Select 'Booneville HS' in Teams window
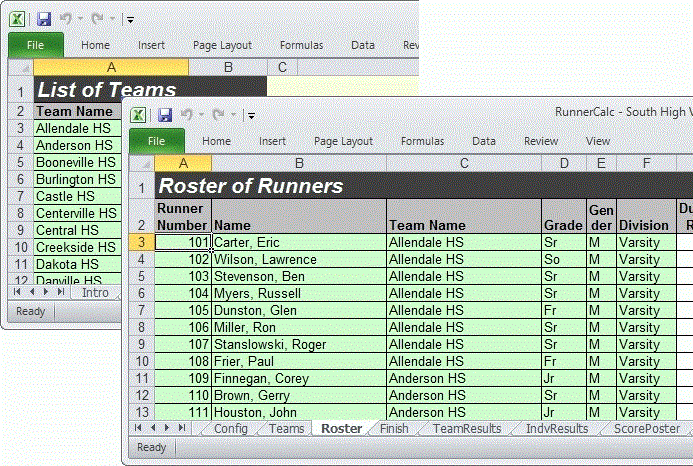Viewport: 693px width, 466px height. (x=77, y=162)
